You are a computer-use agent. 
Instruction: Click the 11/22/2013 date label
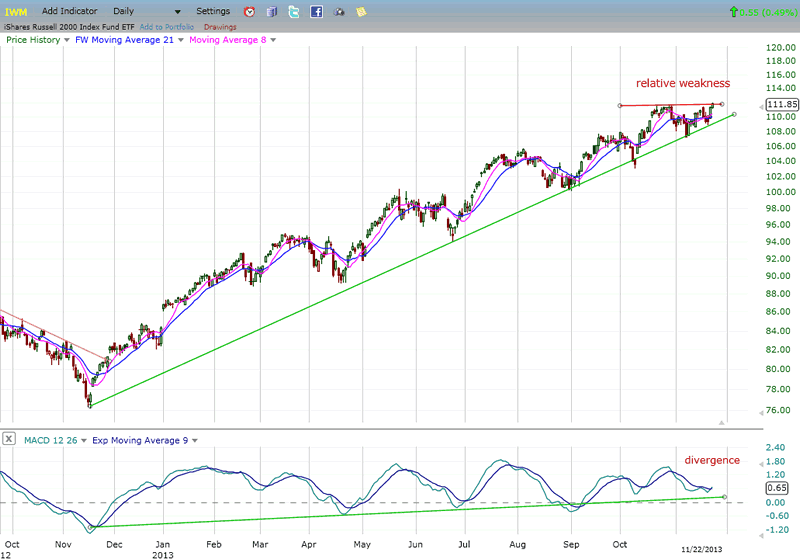point(702,549)
